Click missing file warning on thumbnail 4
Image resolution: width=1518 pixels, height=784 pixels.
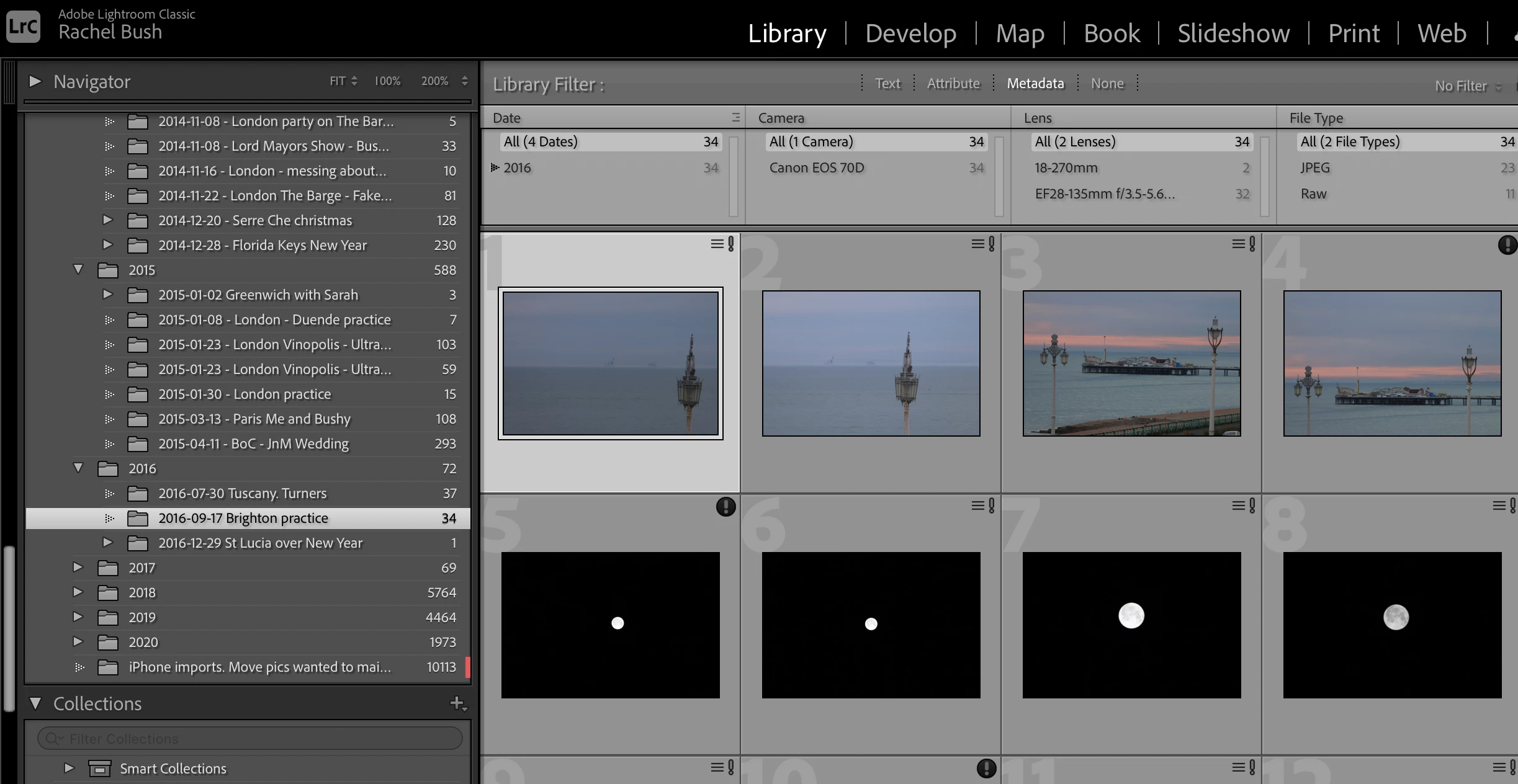tap(1507, 245)
